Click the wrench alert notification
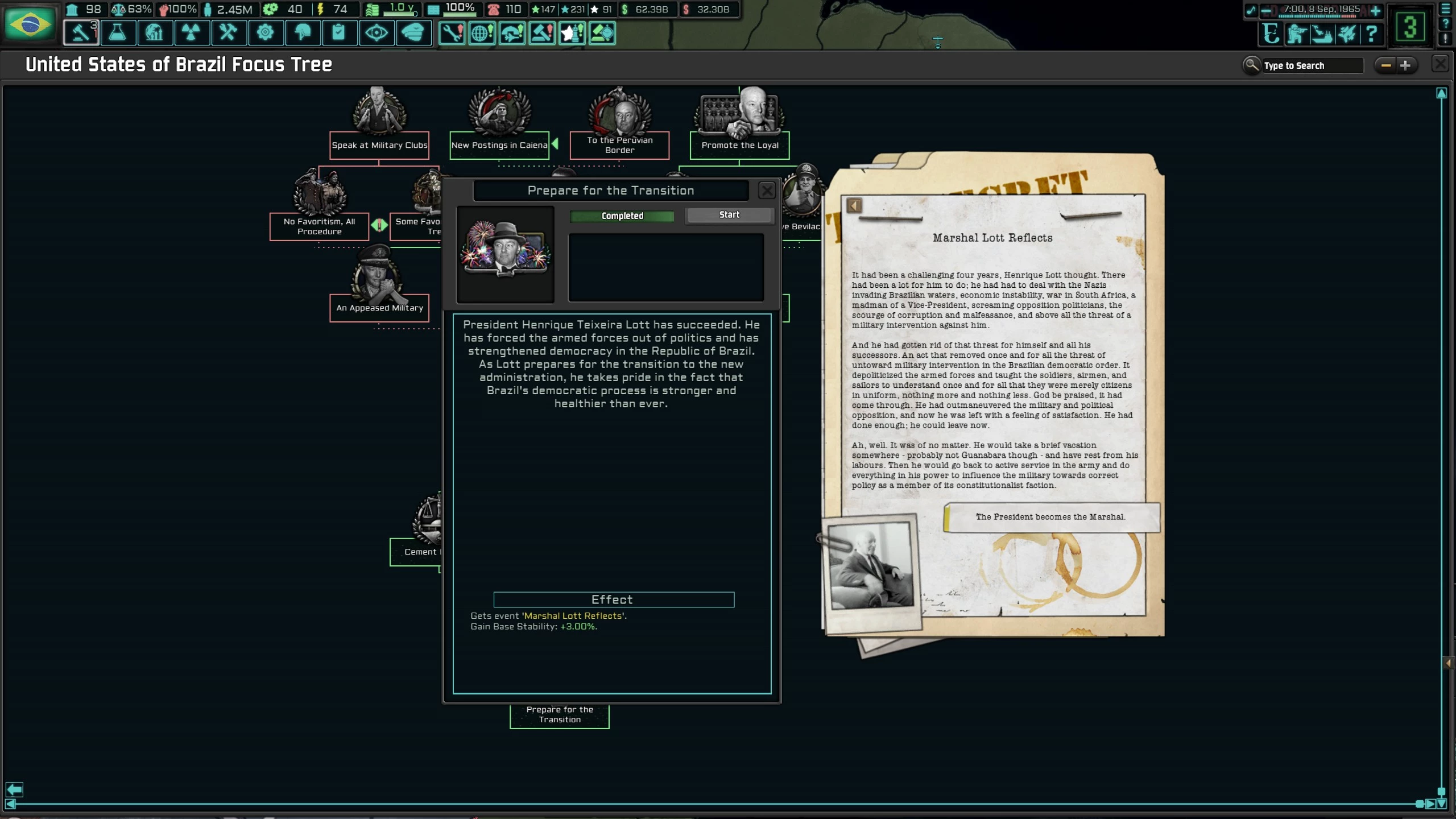 [452, 33]
